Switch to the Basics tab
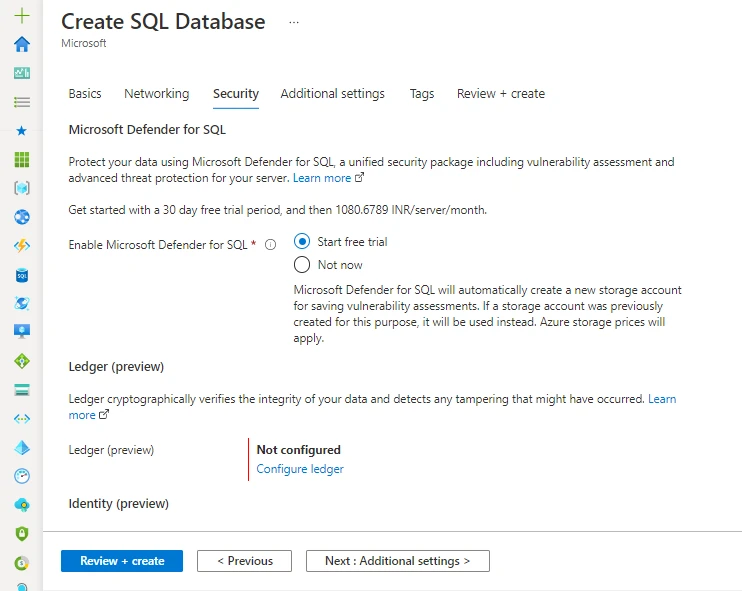The image size is (742, 591). [85, 94]
